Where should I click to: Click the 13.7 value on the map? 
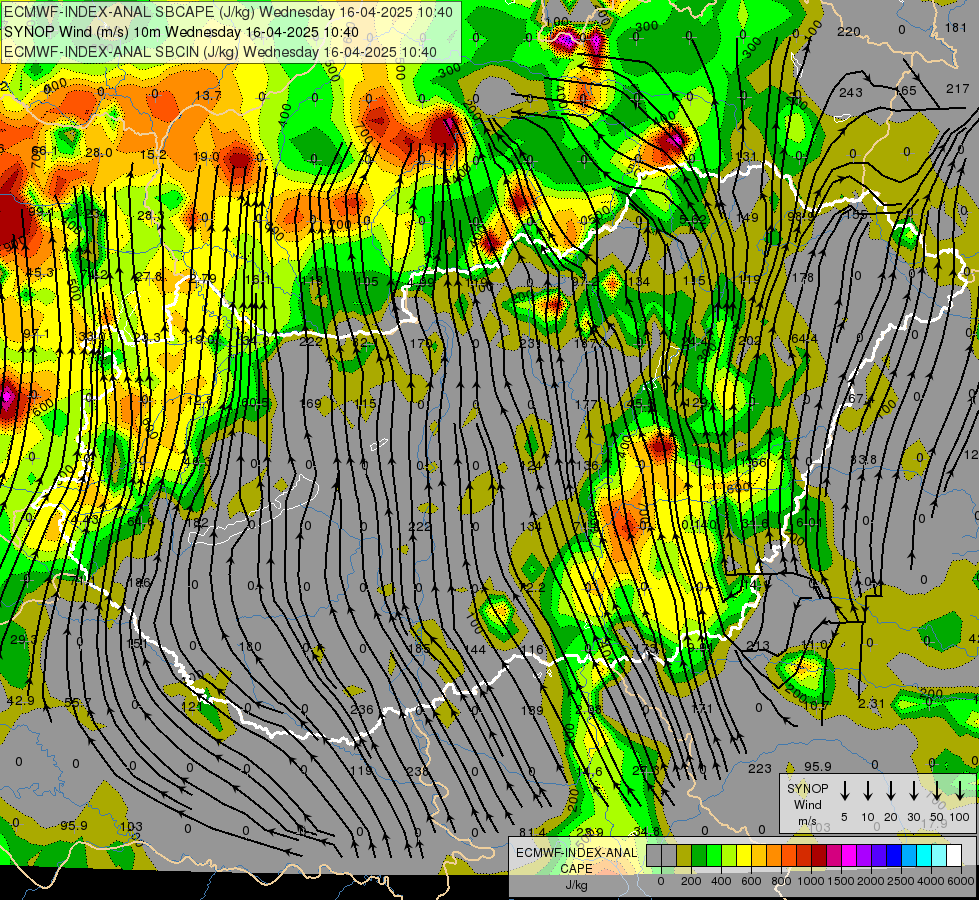pyautogui.click(x=208, y=96)
